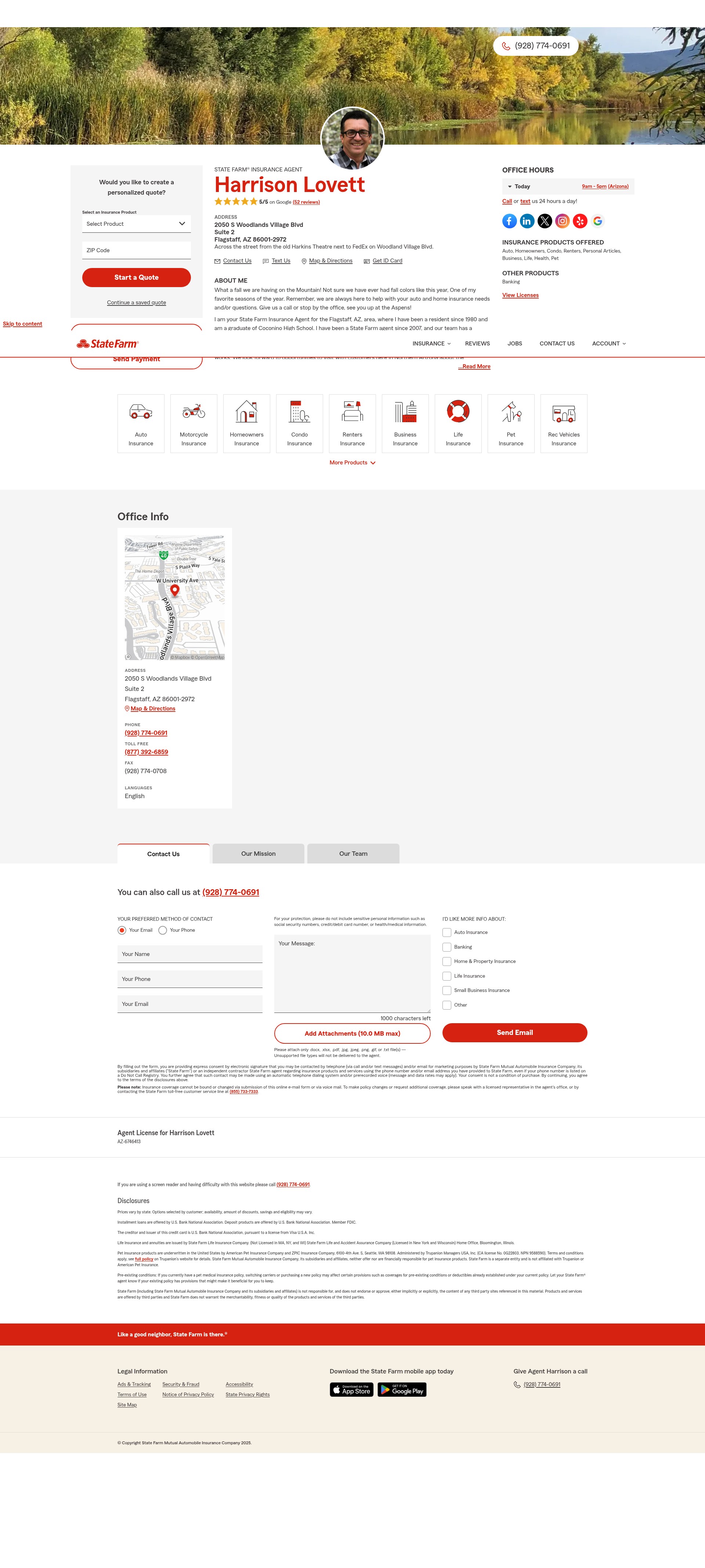
Task: Click Skip to content link
Action: click(22, 324)
